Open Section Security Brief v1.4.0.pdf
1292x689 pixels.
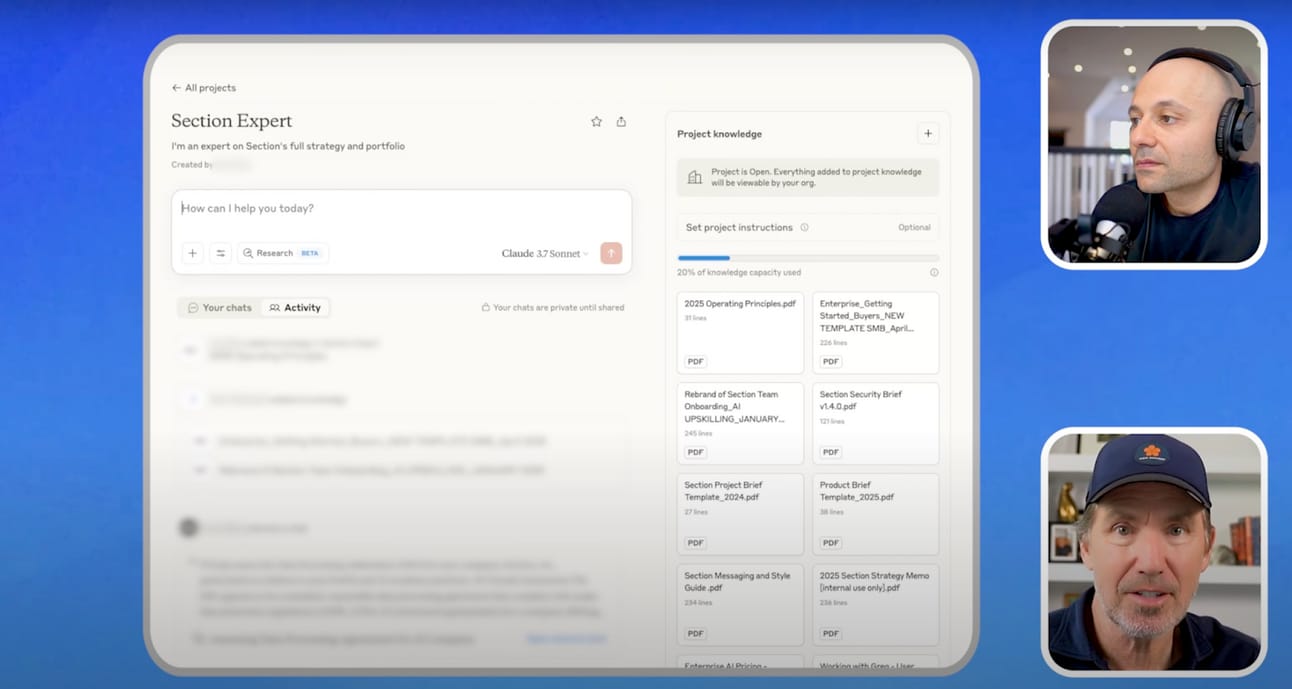point(875,423)
